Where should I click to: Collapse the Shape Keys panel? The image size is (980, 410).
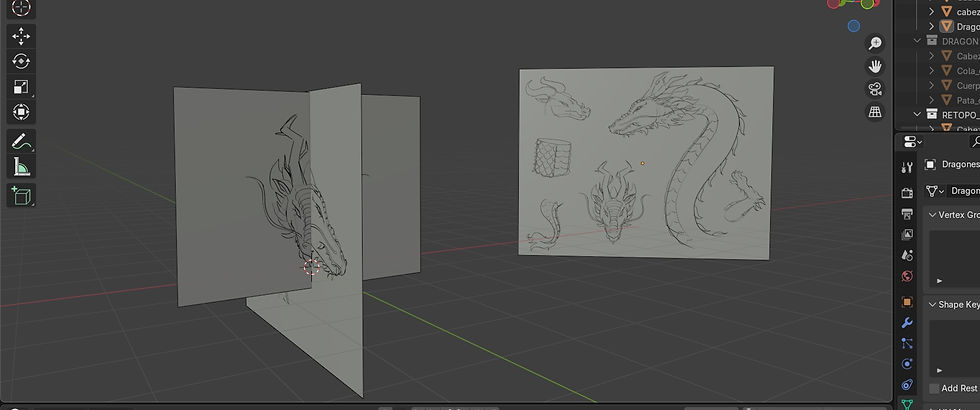tap(932, 304)
